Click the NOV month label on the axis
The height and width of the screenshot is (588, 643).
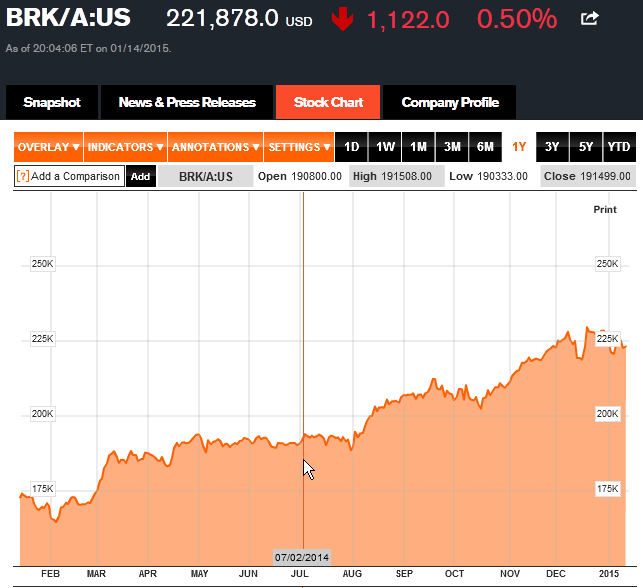click(x=510, y=574)
